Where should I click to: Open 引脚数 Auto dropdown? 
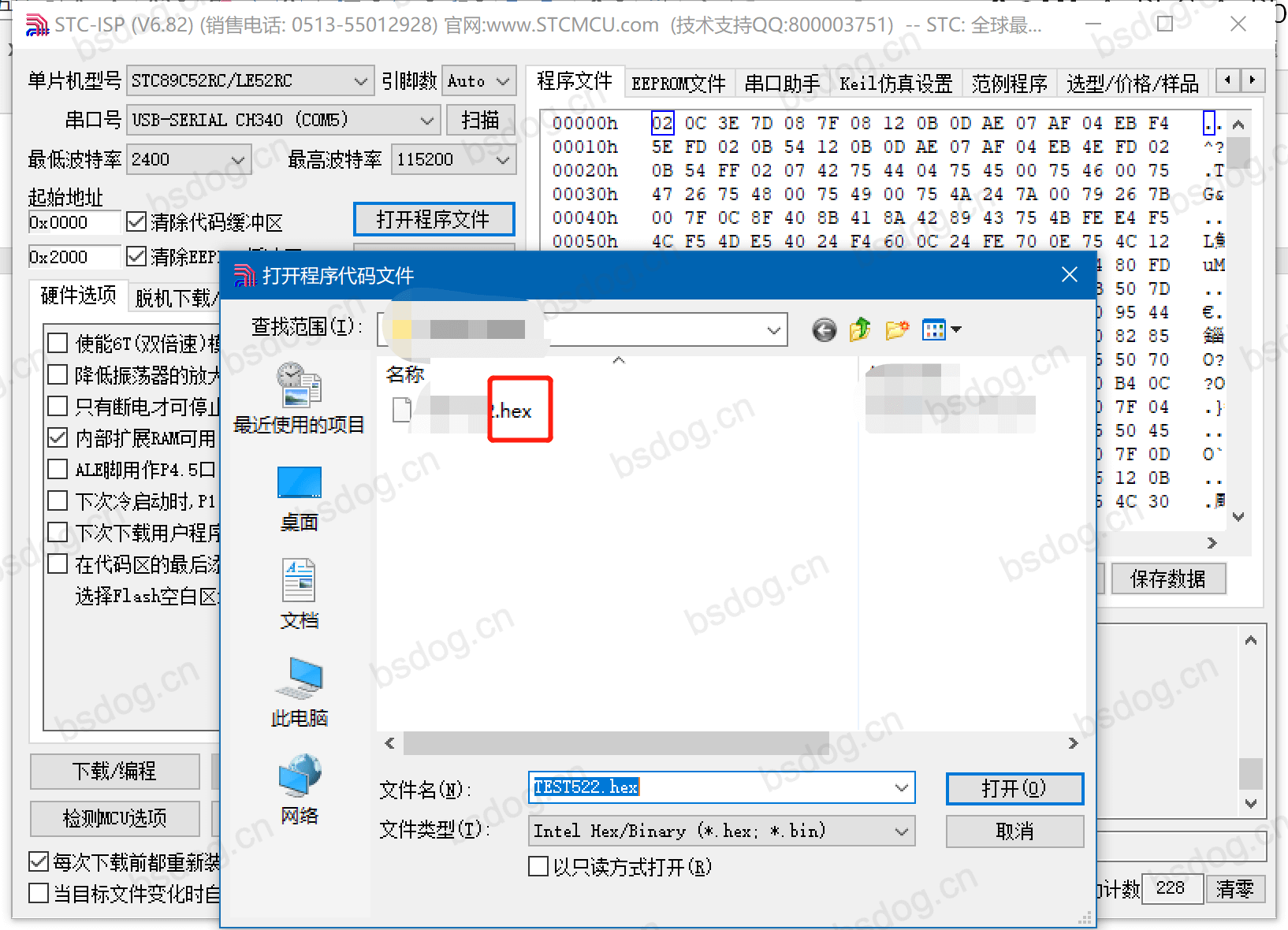click(x=479, y=80)
